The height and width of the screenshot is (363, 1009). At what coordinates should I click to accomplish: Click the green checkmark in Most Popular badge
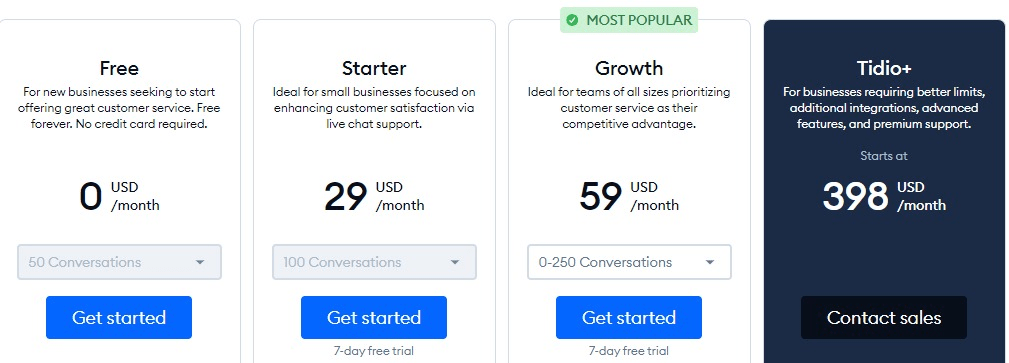(x=571, y=21)
